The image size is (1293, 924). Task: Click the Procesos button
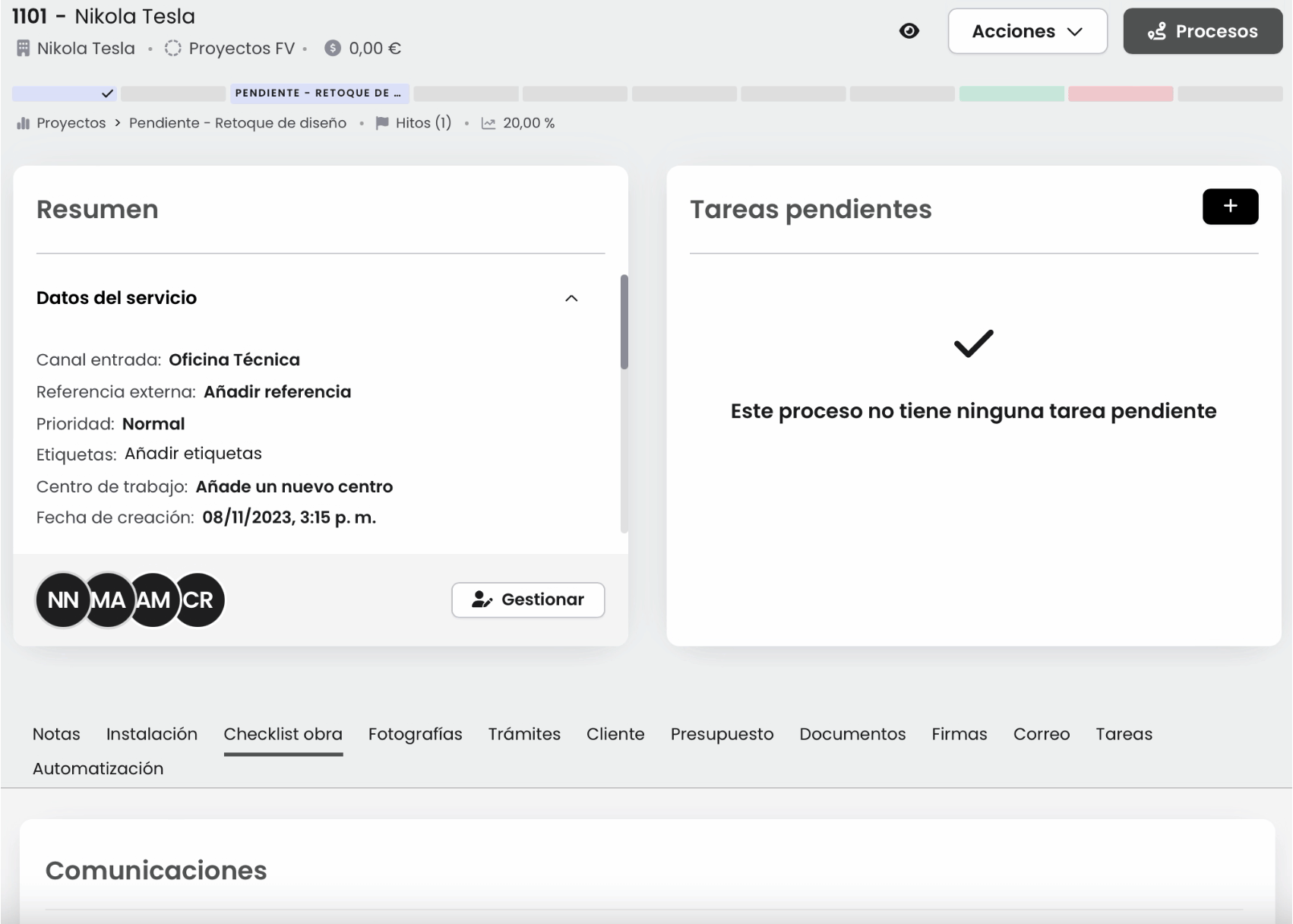1203,31
